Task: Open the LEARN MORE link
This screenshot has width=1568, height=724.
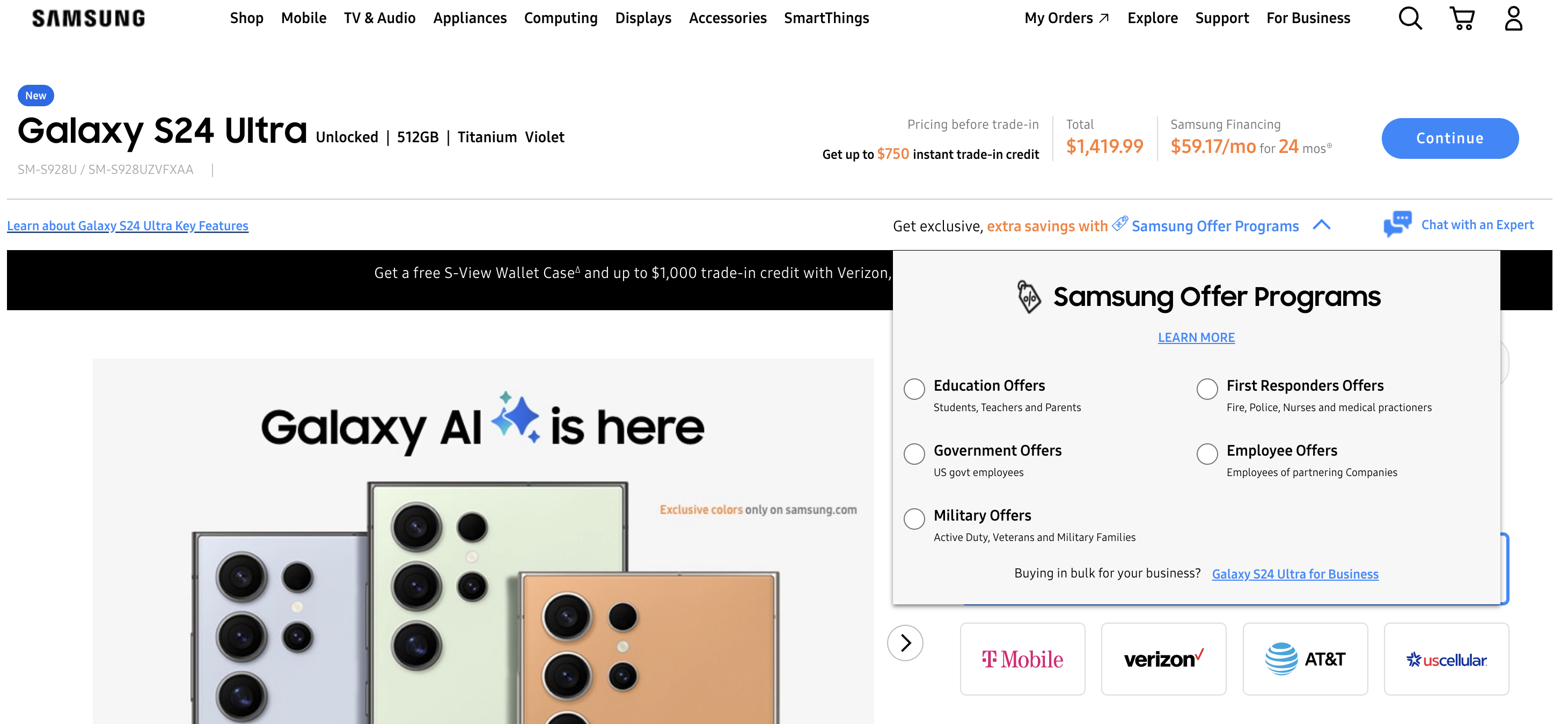Action: (x=1196, y=338)
